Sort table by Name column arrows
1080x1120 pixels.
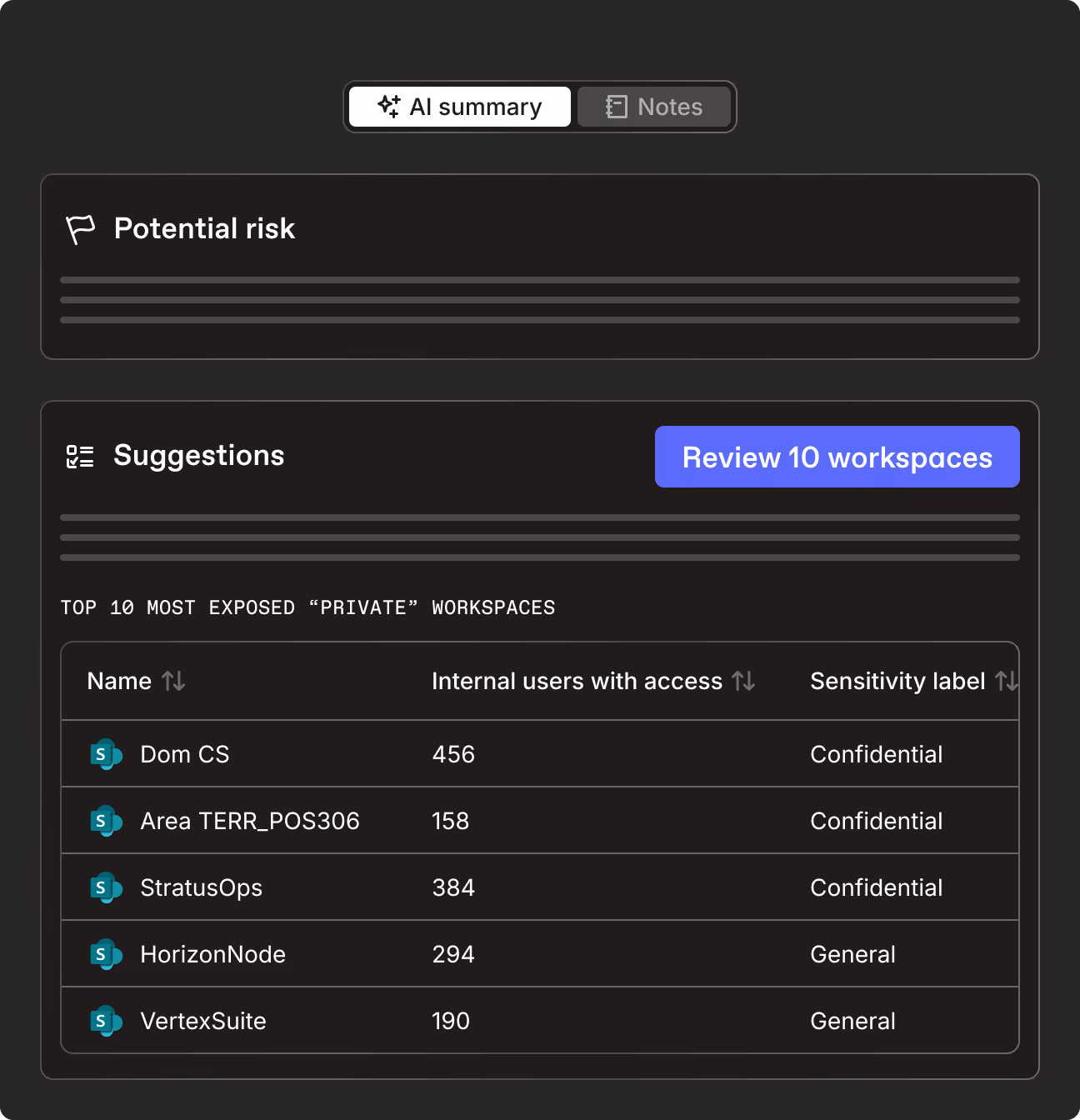click(x=173, y=681)
